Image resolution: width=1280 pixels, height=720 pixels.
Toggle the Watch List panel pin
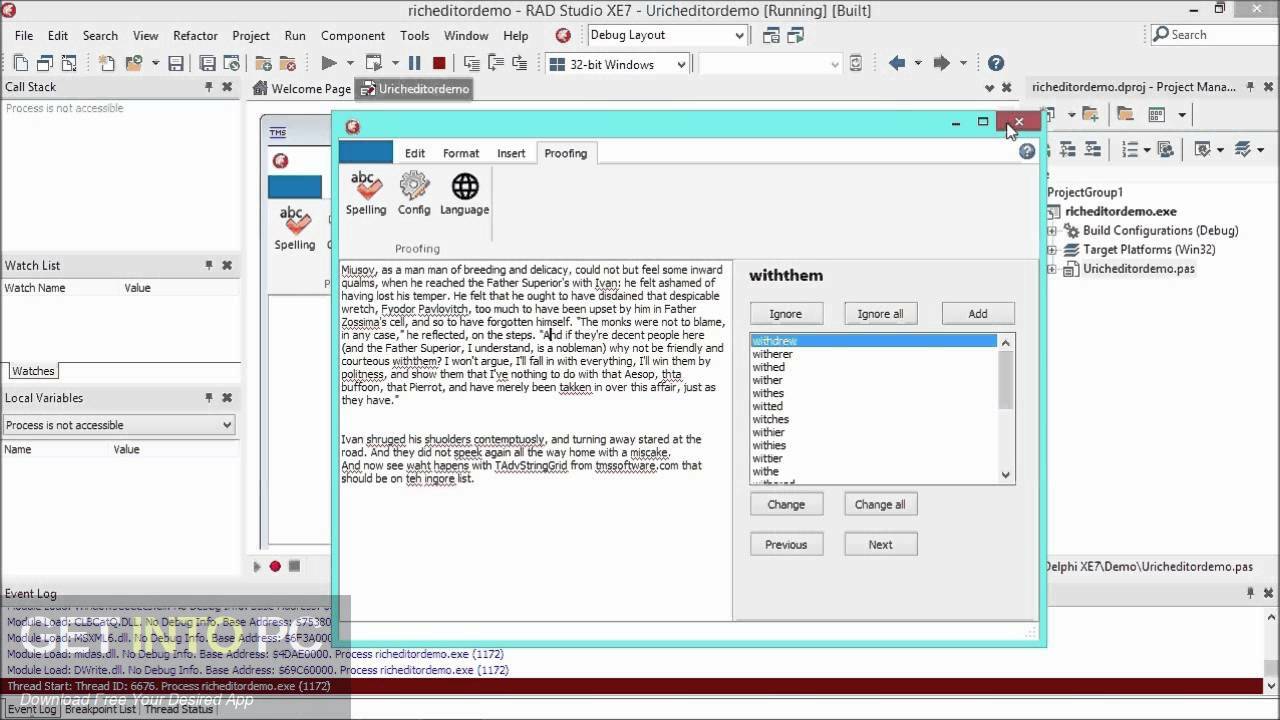point(209,265)
